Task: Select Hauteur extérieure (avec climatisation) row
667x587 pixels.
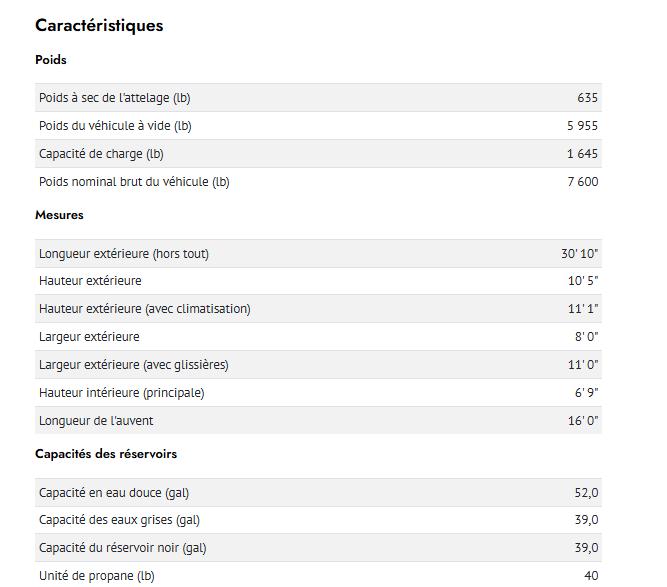Action: 318,308
